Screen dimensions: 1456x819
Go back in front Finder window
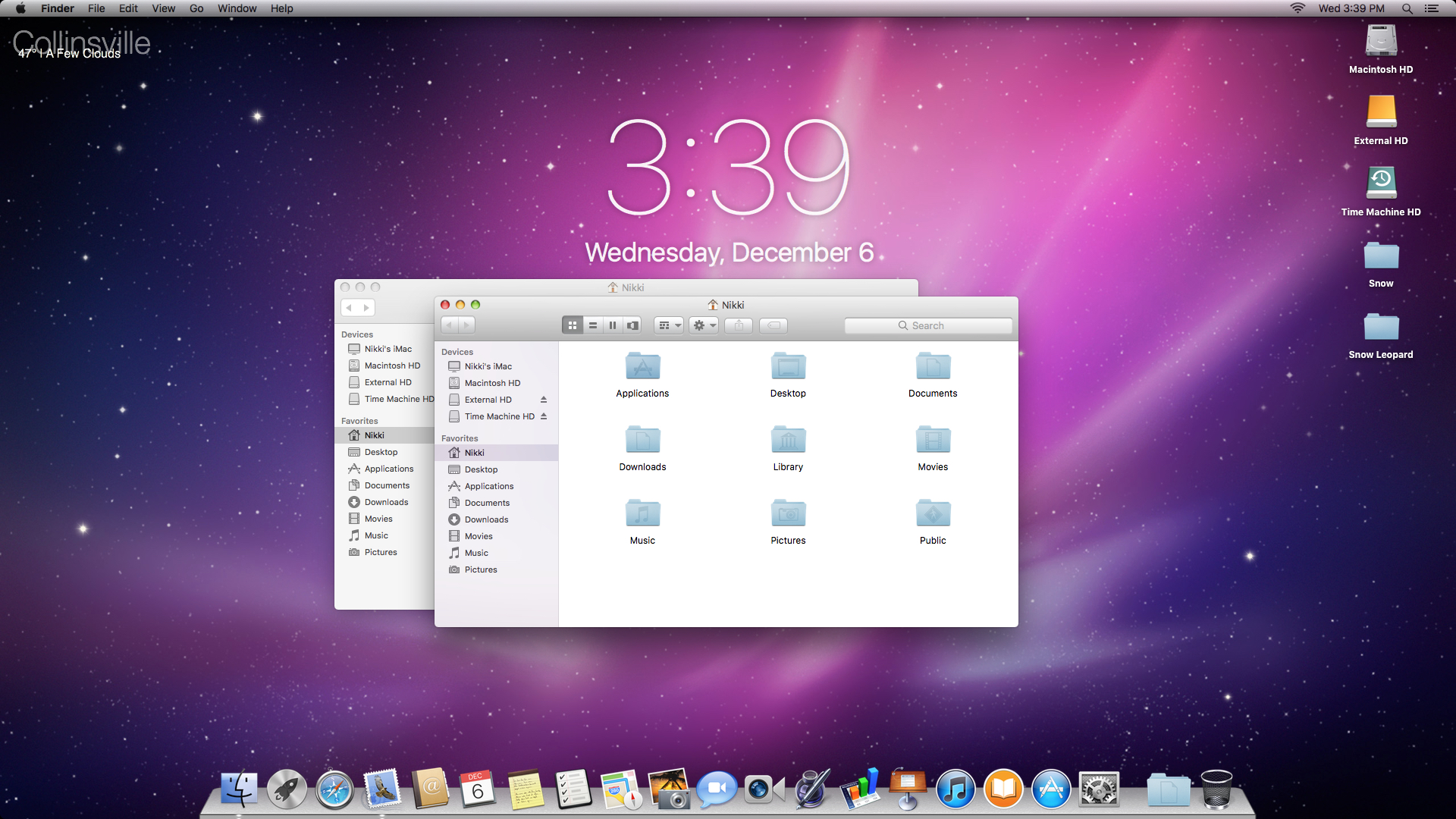tap(450, 325)
